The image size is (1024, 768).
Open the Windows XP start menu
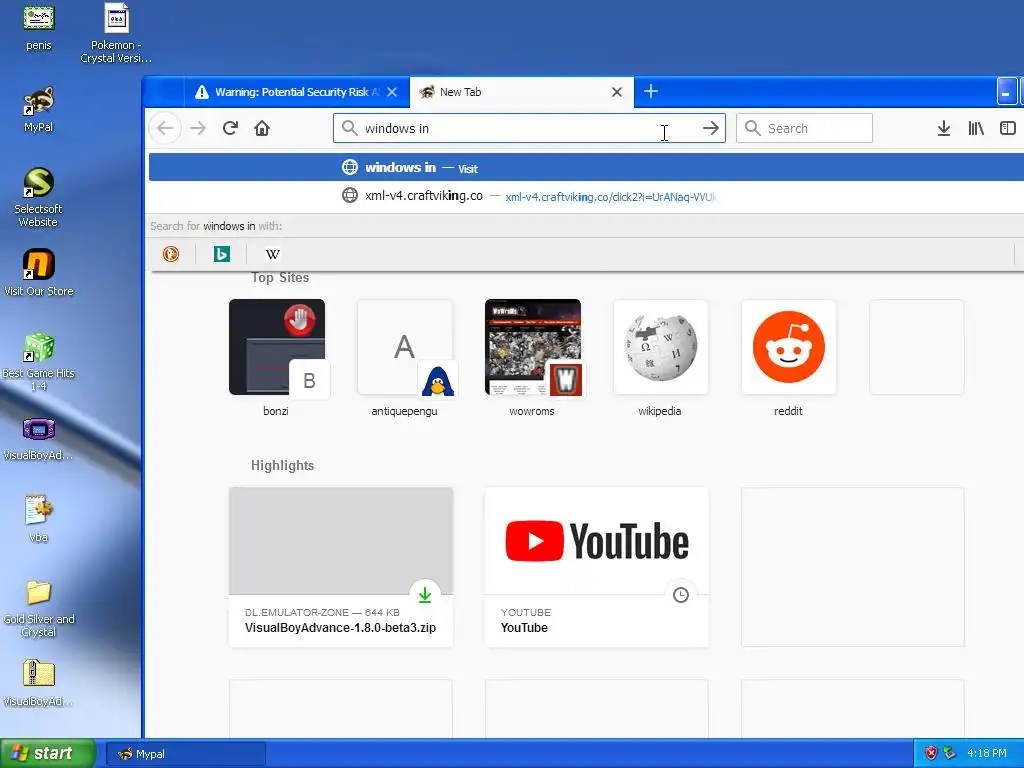point(47,754)
